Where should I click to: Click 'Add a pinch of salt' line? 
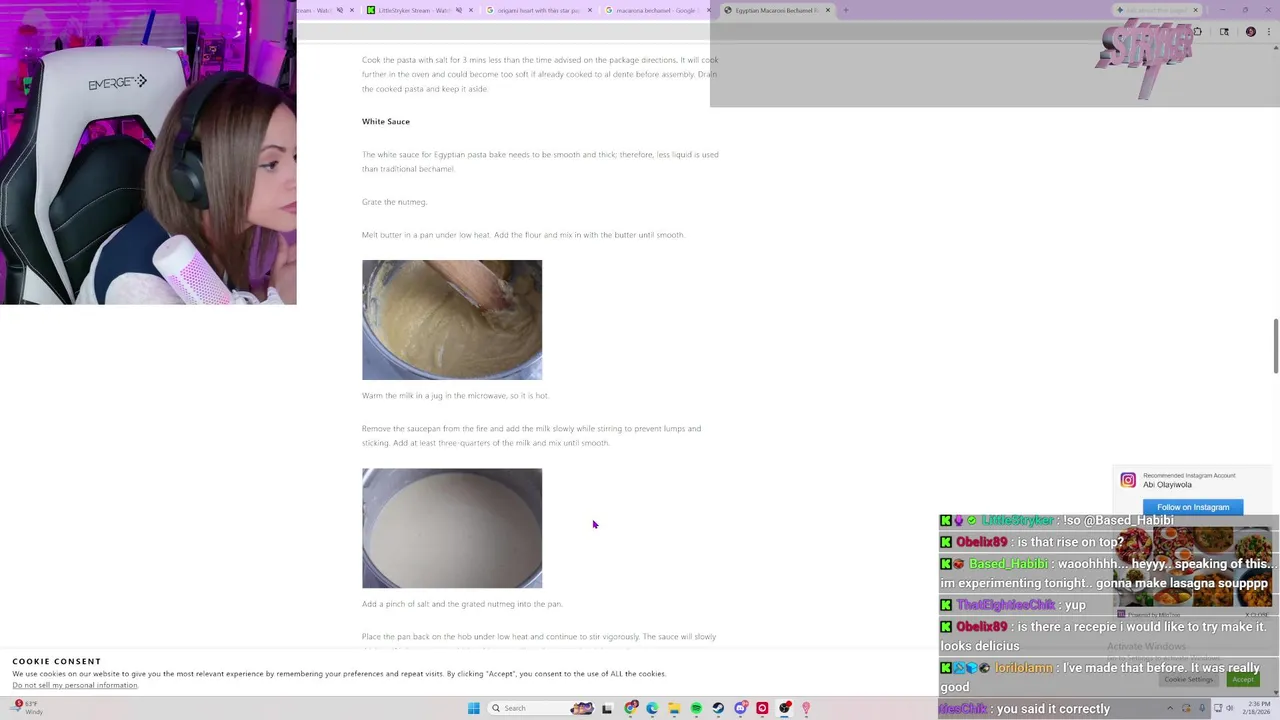[x=462, y=604]
